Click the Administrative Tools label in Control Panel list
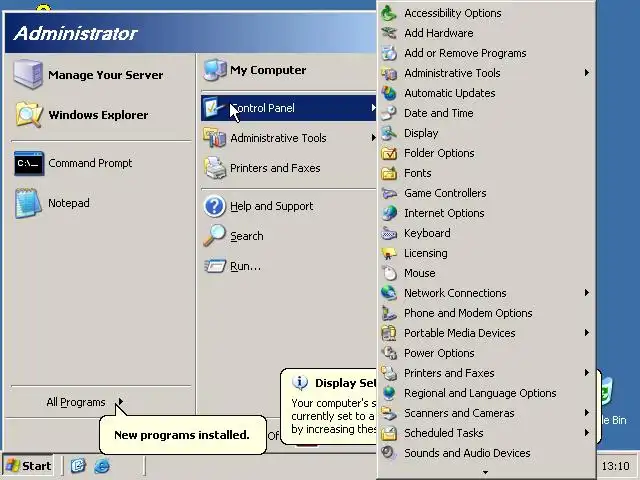Screen dimensions: 640x480 click(452, 73)
